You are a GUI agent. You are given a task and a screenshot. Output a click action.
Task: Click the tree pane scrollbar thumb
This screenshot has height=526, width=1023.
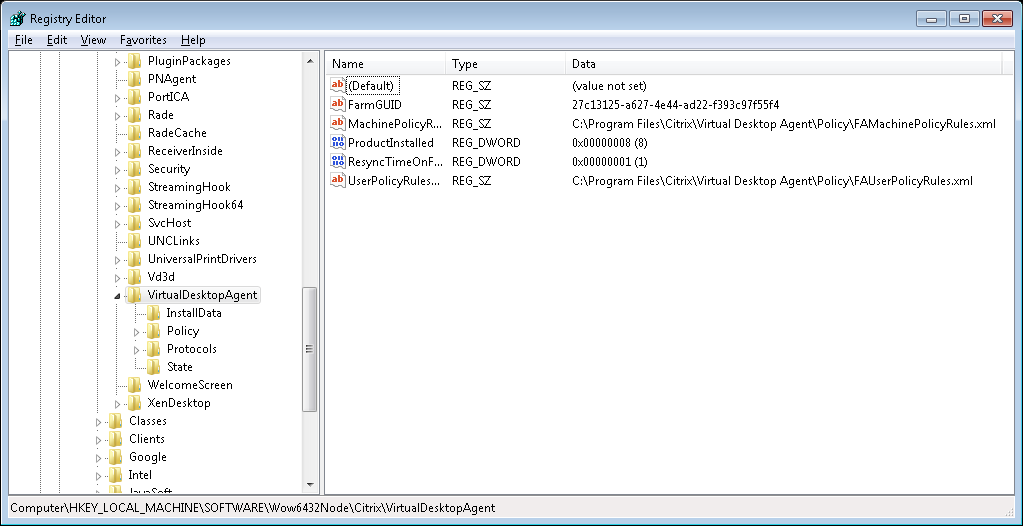(310, 349)
